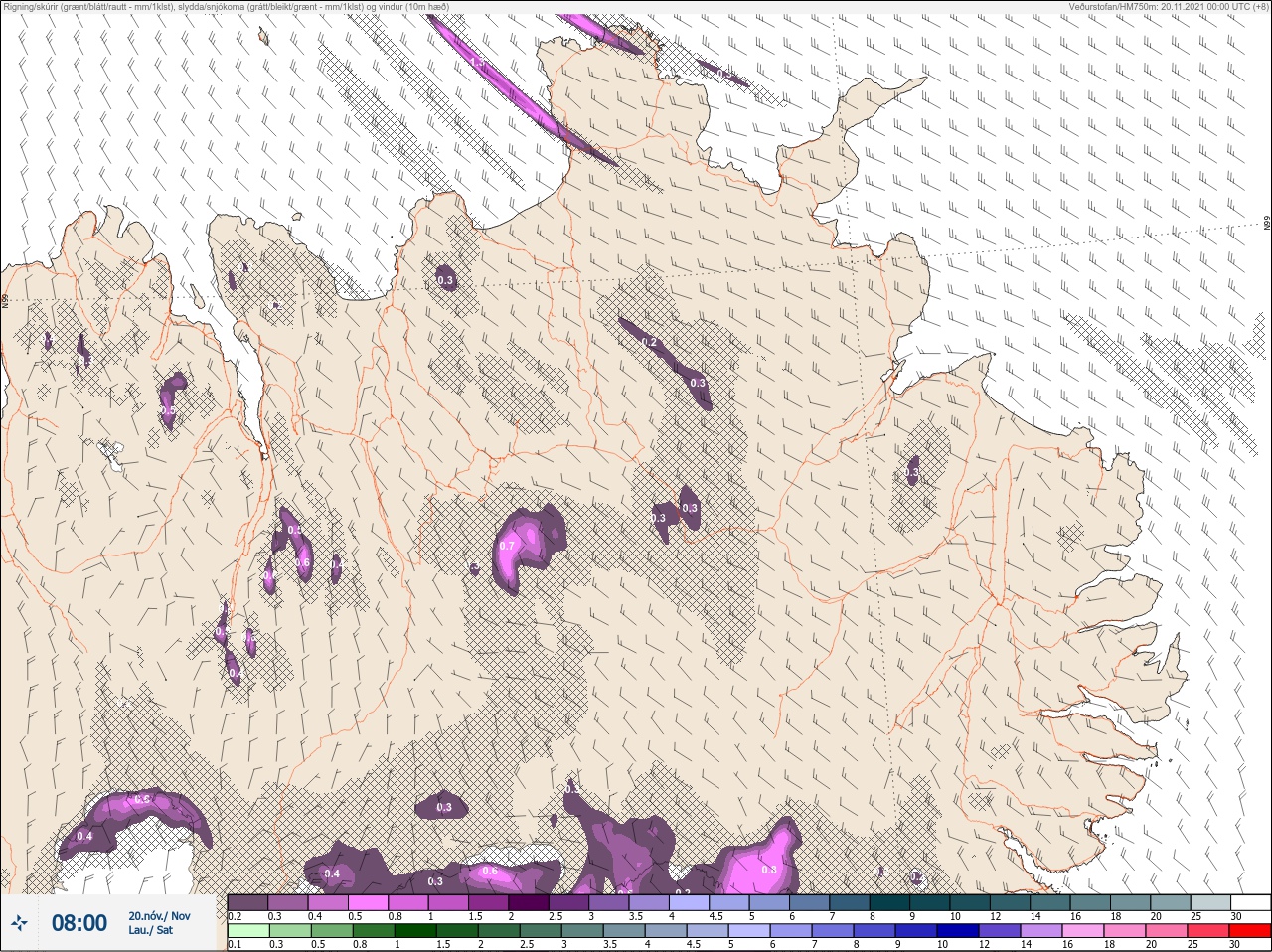Viewport: 1272px width, 952px height.
Task: Click the white 30 snow legend swatch
Action: (x=1251, y=902)
